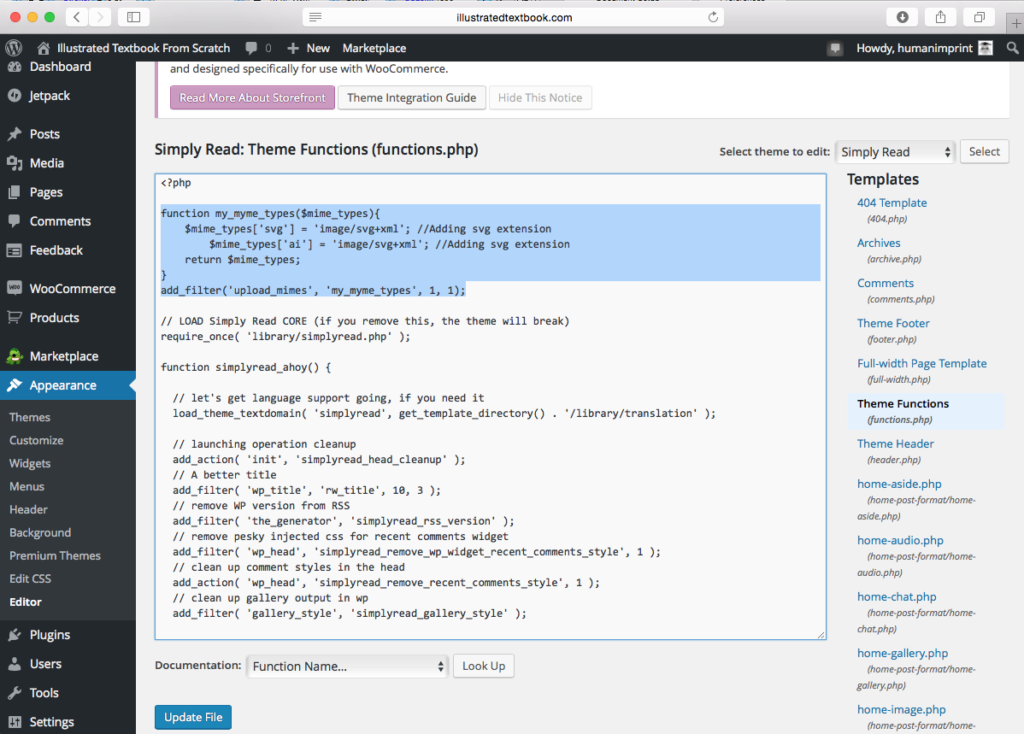Click the search magnifier in the admin bar
This screenshot has height=734, width=1024.
pyautogui.click(x=1012, y=47)
